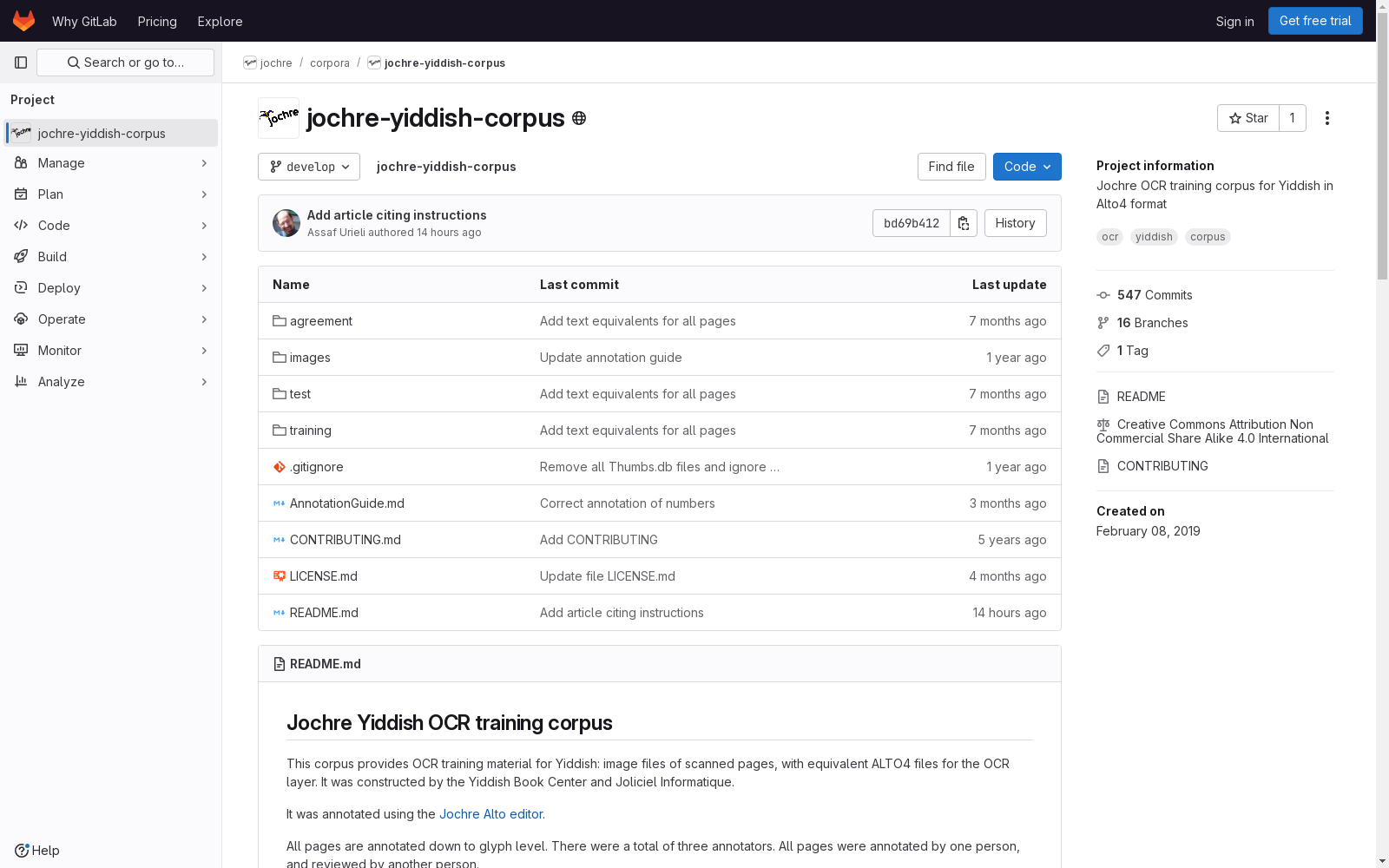
Task: Click the corpora breadcrumb link
Action: (x=330, y=62)
